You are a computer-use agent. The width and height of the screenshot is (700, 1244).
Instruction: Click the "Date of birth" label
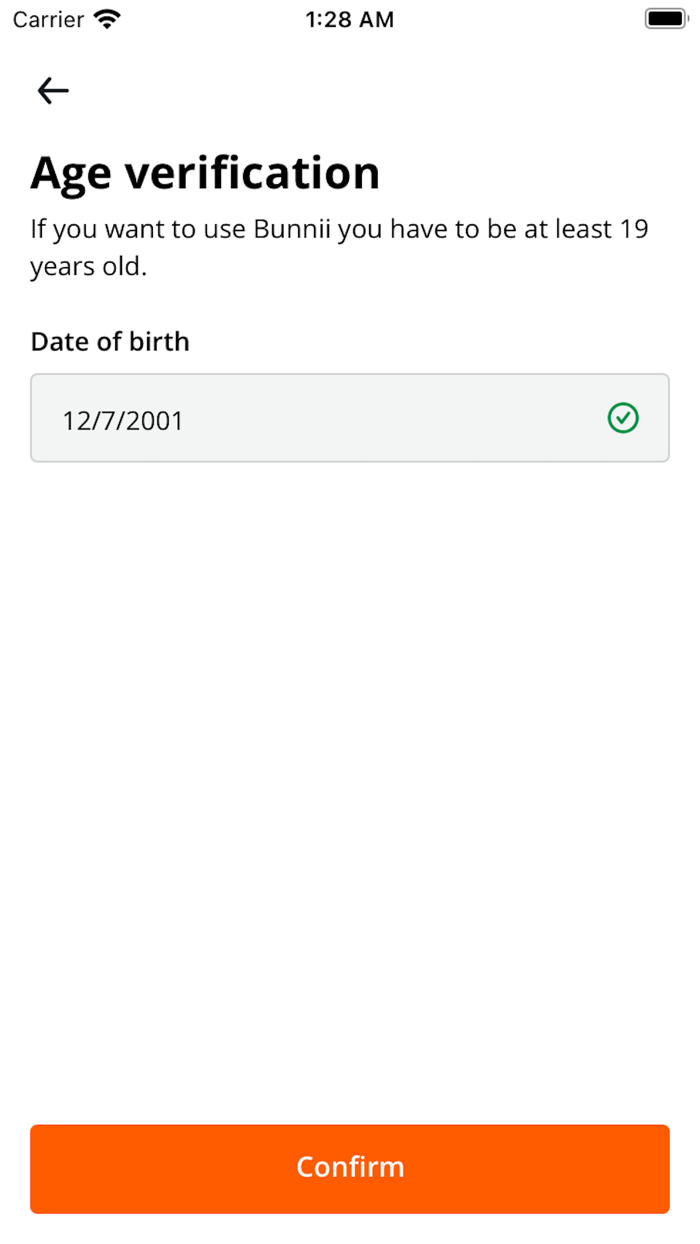point(110,342)
